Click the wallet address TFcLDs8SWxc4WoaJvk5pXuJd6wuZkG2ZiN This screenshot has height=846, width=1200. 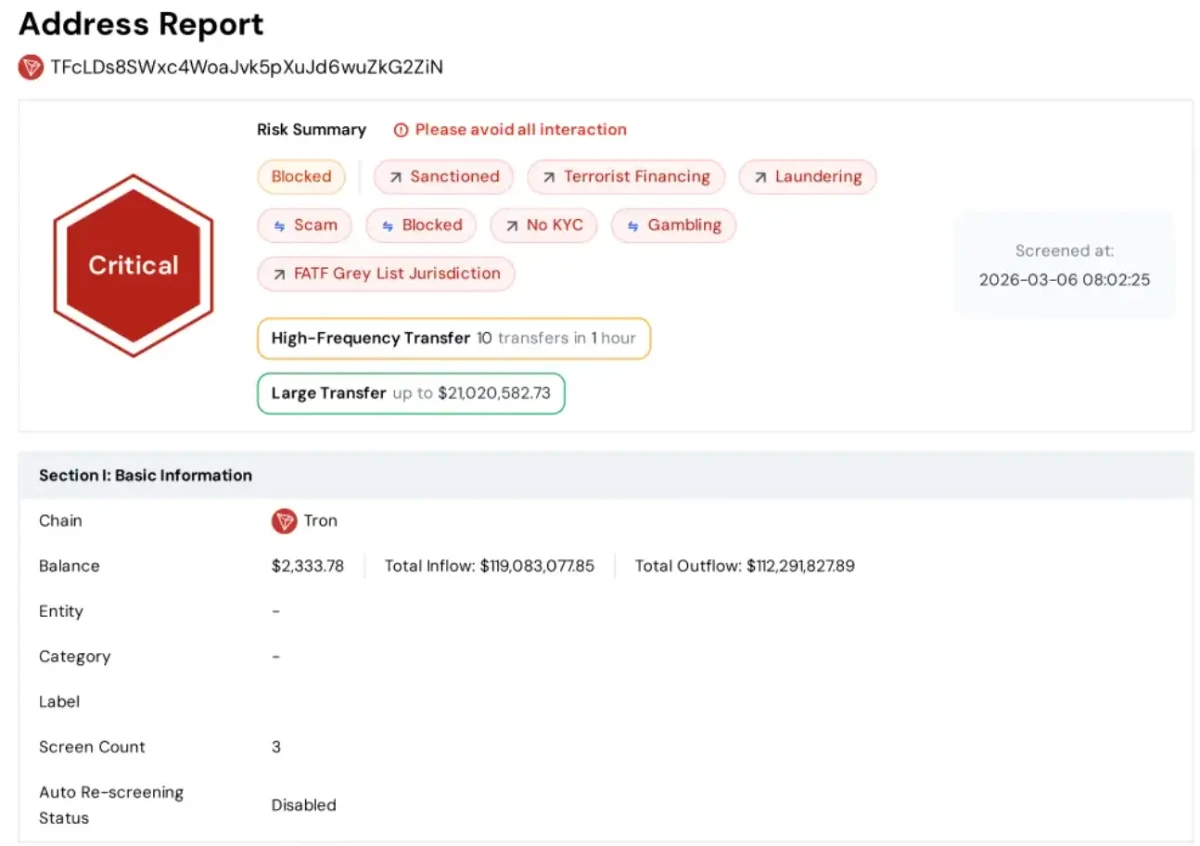(247, 68)
